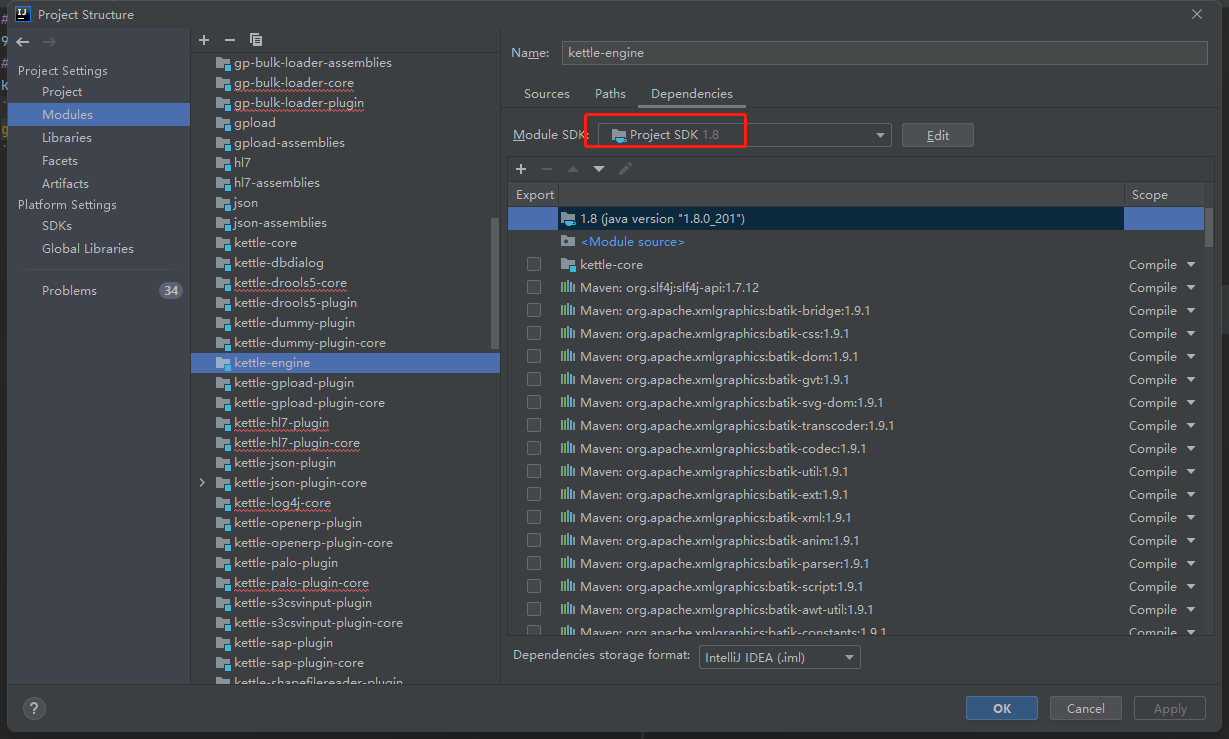Image resolution: width=1229 pixels, height=739 pixels.
Task: Toggle export checkbox for kettle-core dependency
Action: (x=534, y=265)
